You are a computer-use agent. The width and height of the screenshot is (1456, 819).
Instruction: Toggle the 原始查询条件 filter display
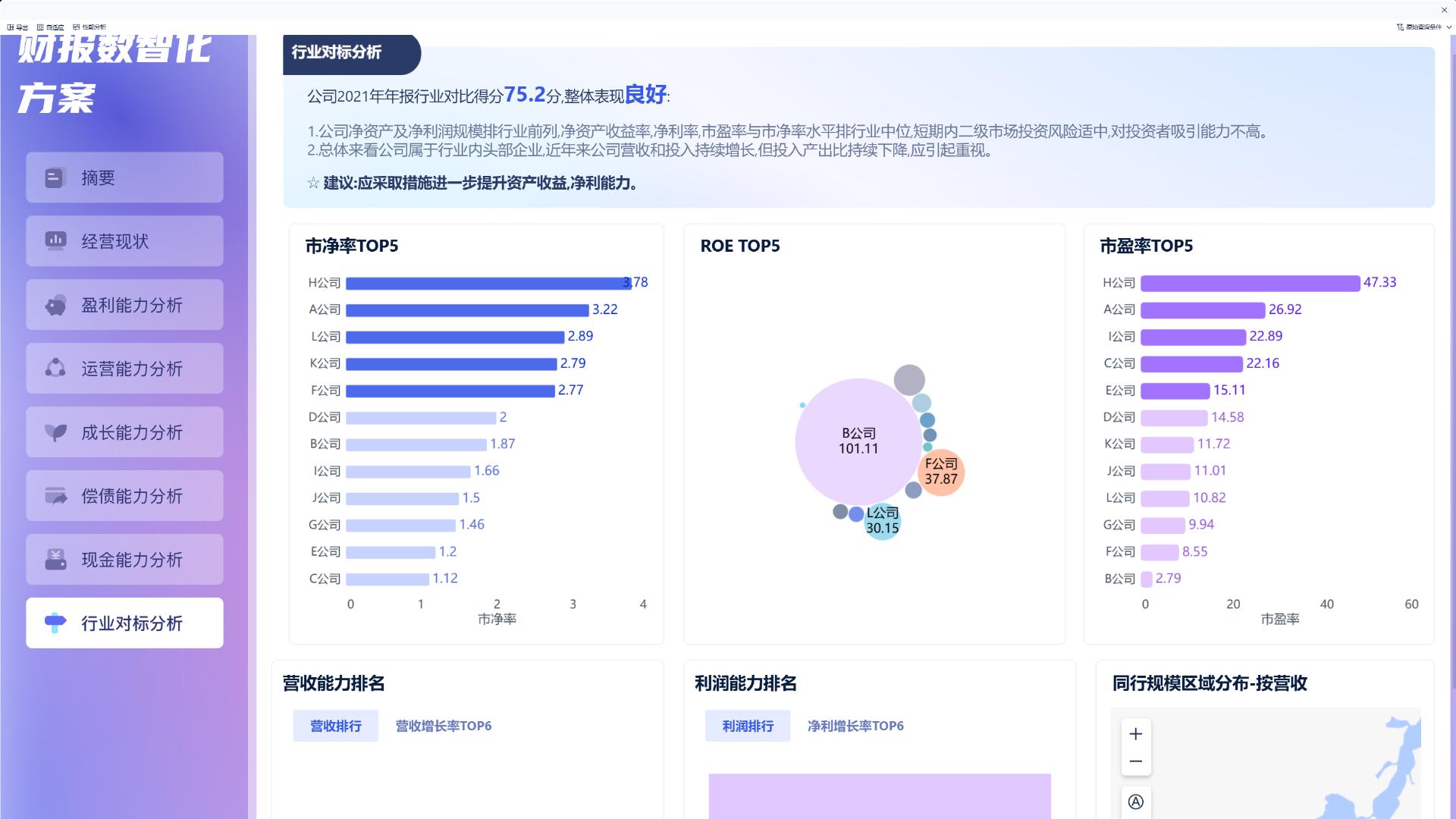coord(1401,26)
